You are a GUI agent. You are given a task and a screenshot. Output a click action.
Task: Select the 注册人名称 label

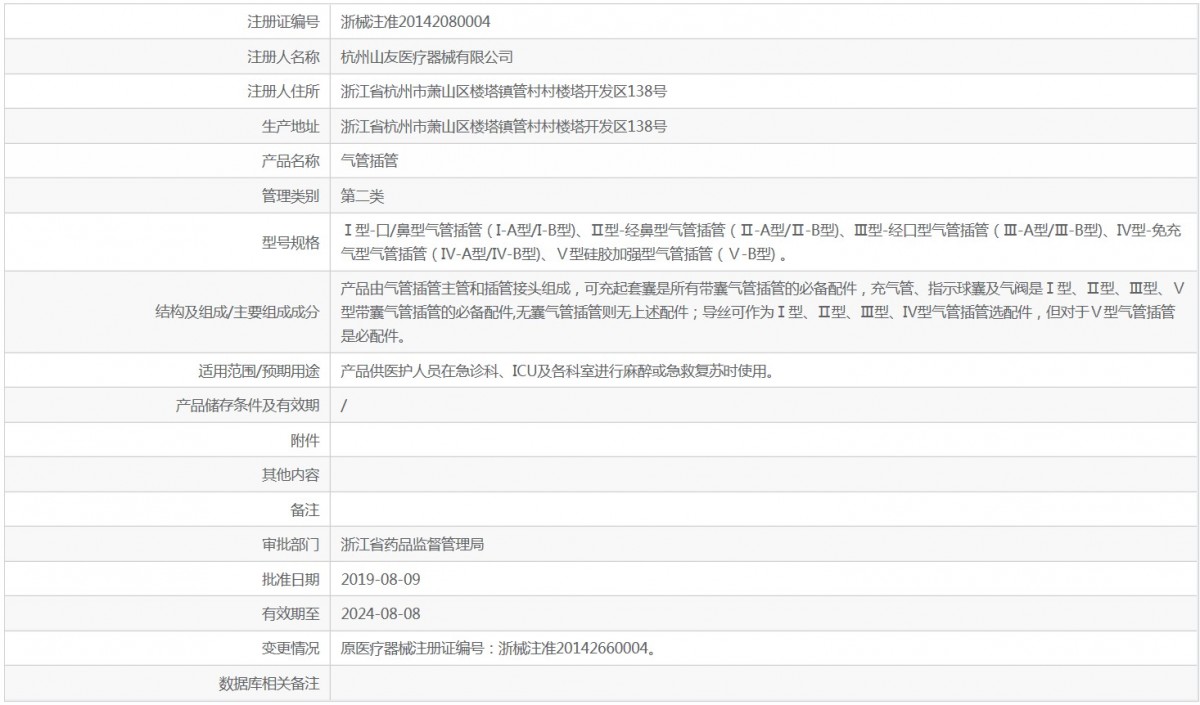(283, 57)
